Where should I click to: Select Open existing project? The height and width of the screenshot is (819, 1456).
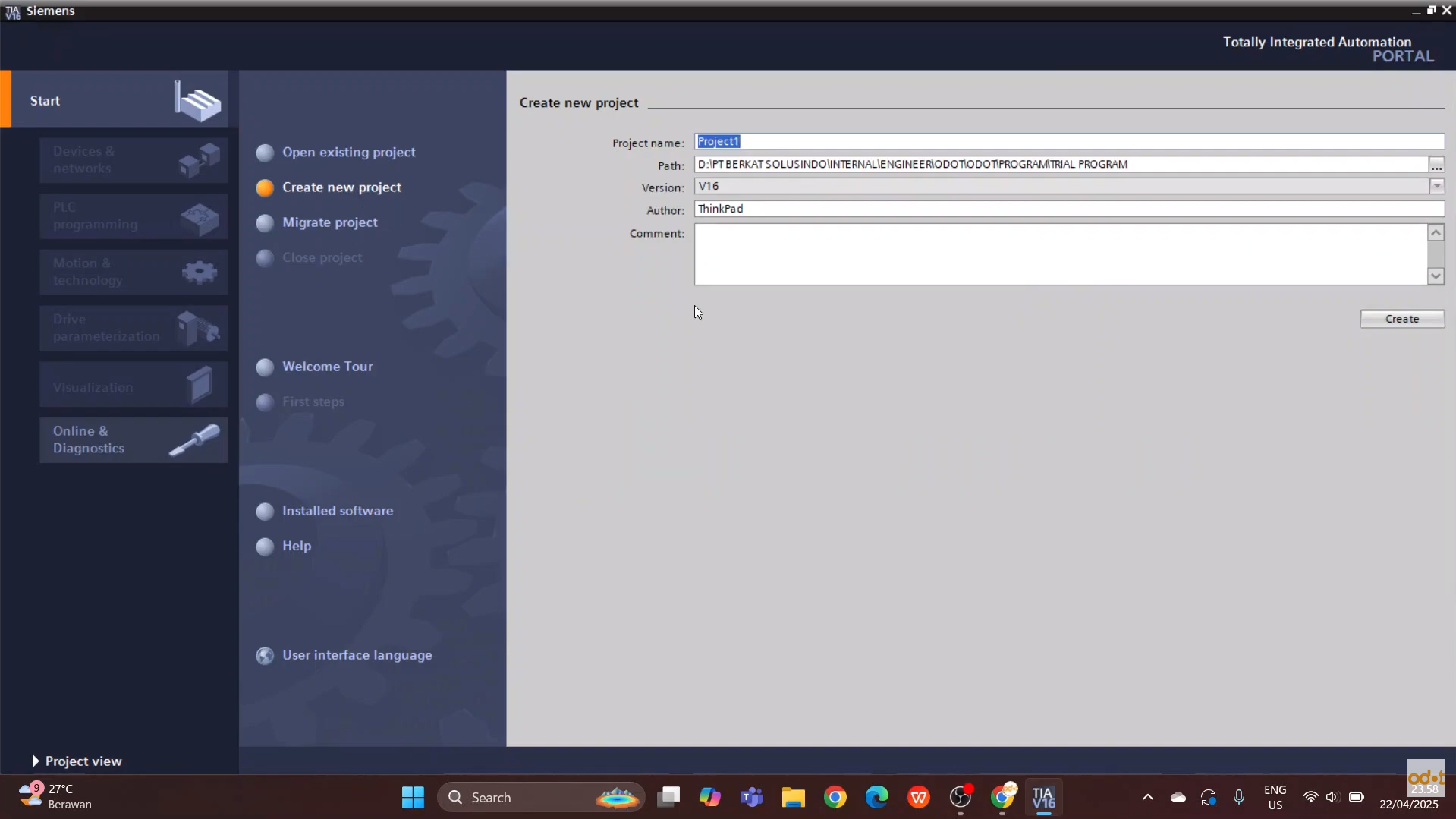point(348,152)
